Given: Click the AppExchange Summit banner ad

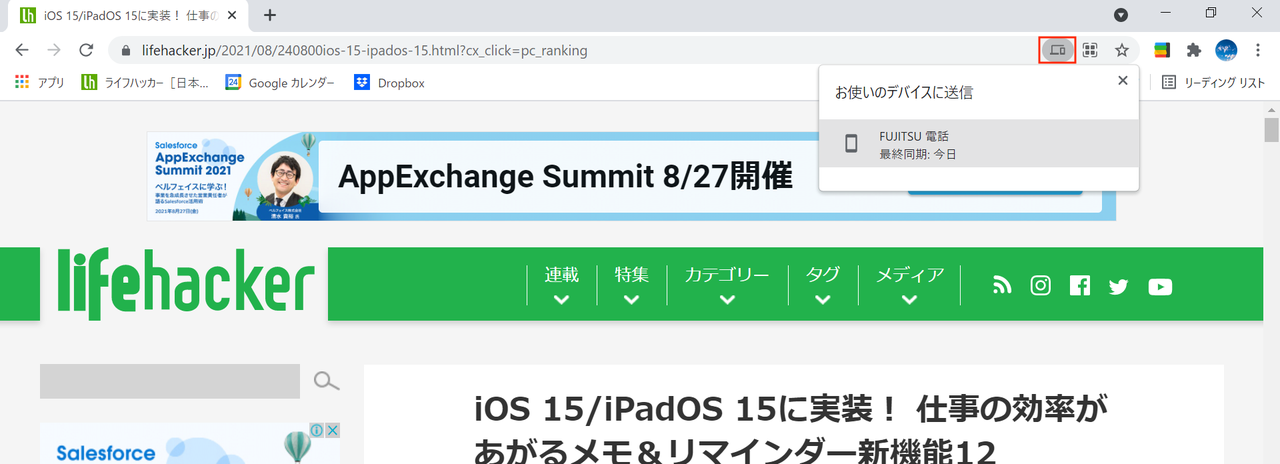Looking at the screenshot, I should tap(631, 176).
